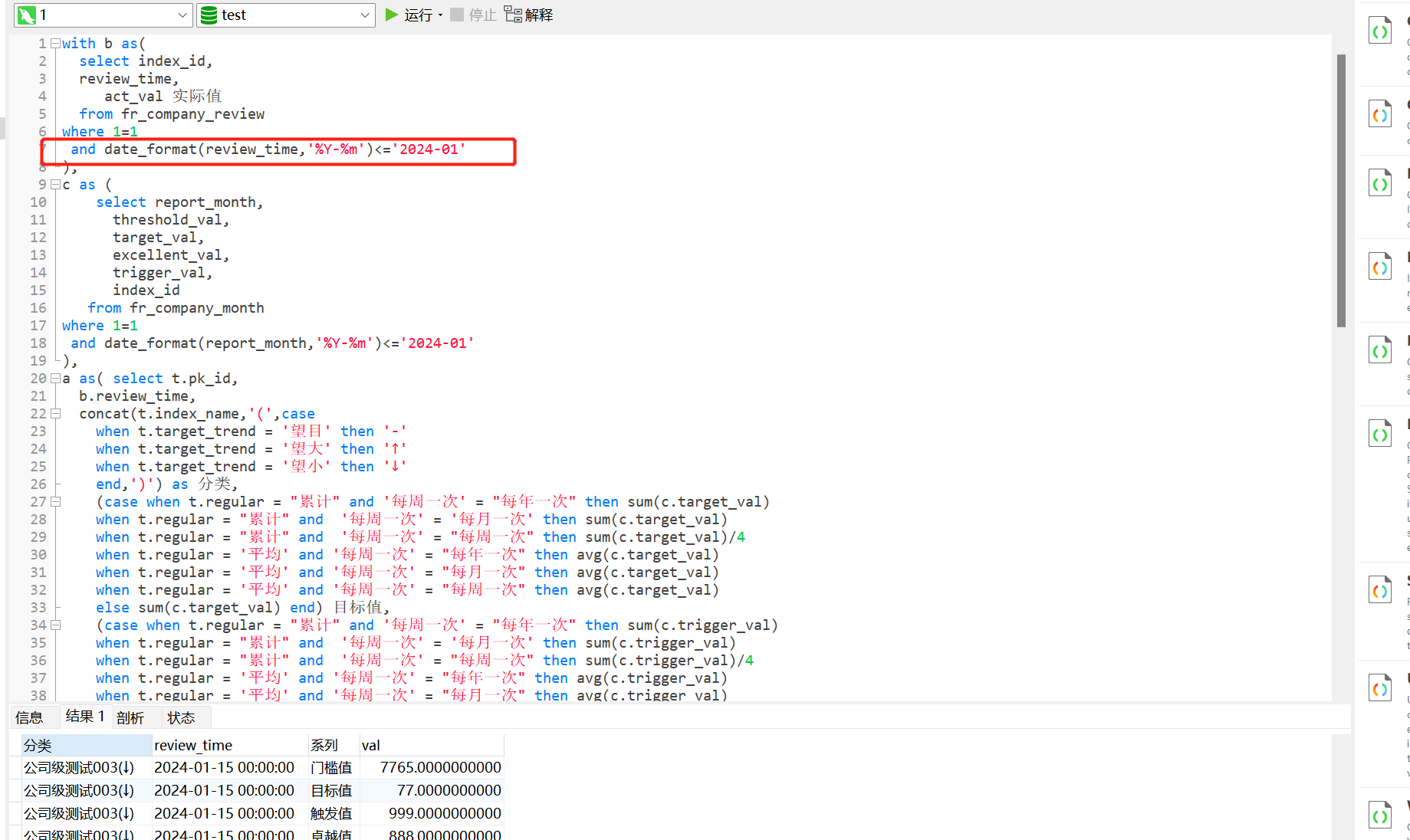
Task: Collapse the code block at line 1
Action: 55,44
